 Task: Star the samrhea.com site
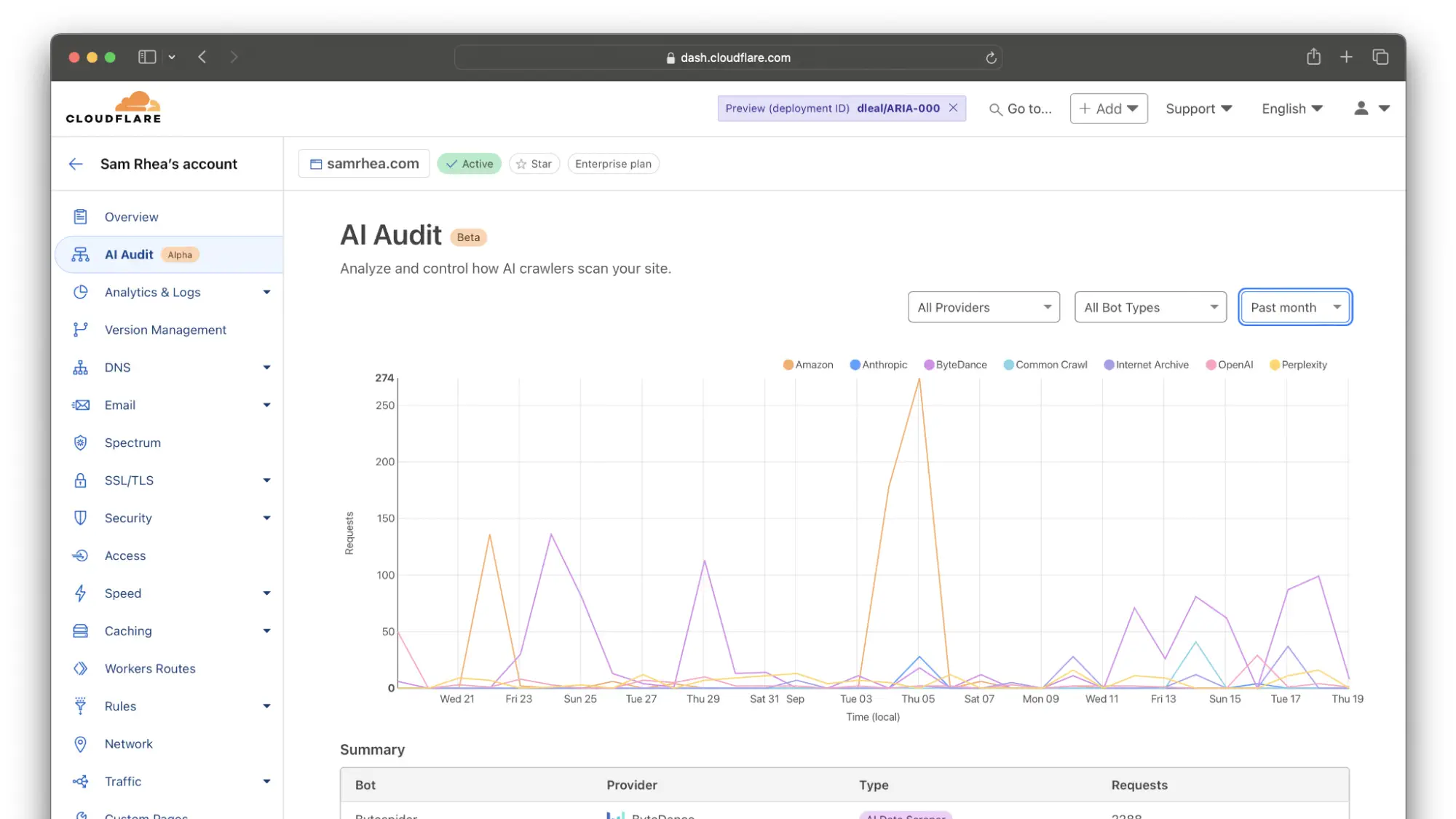click(x=534, y=163)
